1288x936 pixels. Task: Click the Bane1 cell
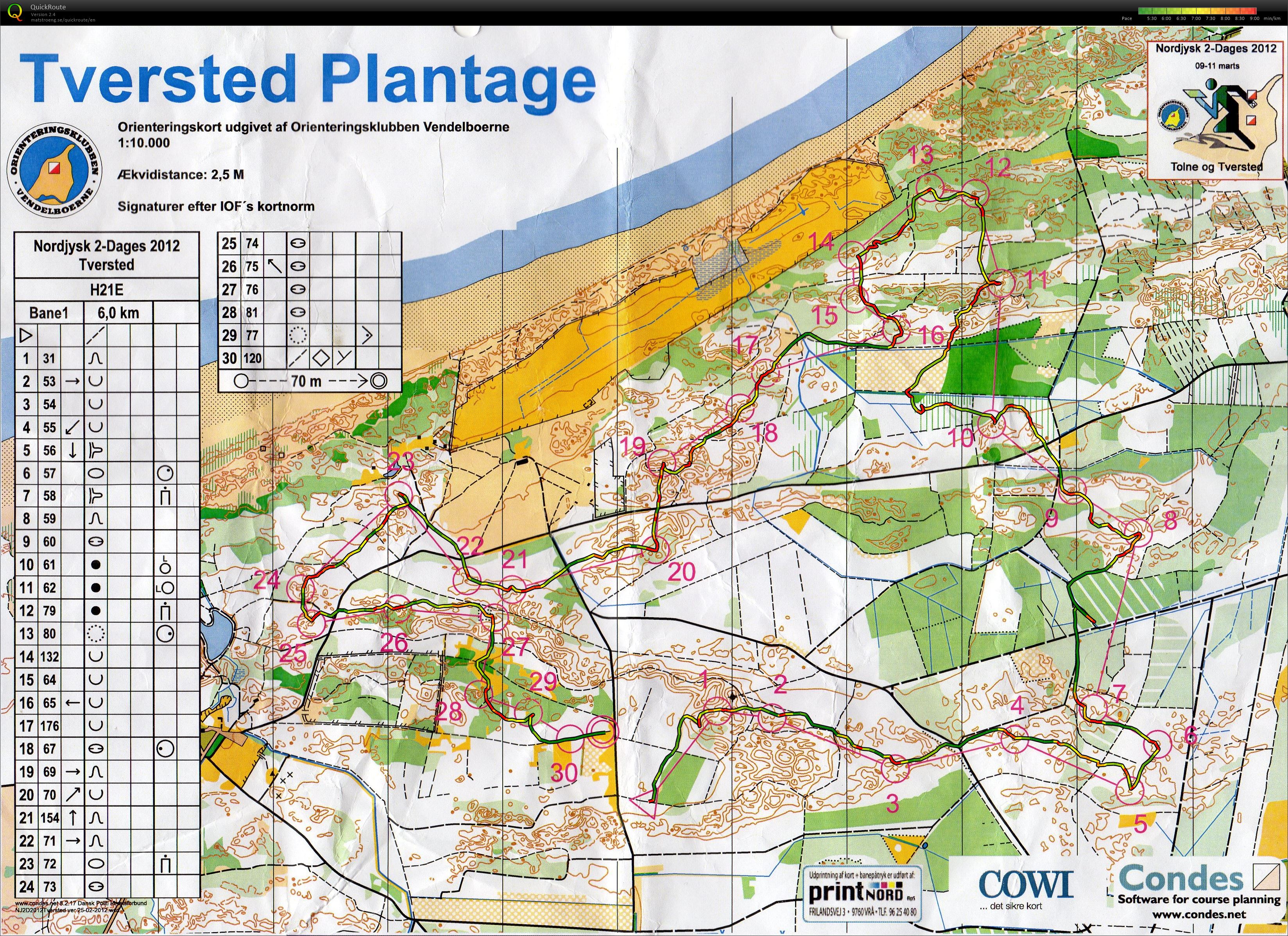(x=49, y=313)
